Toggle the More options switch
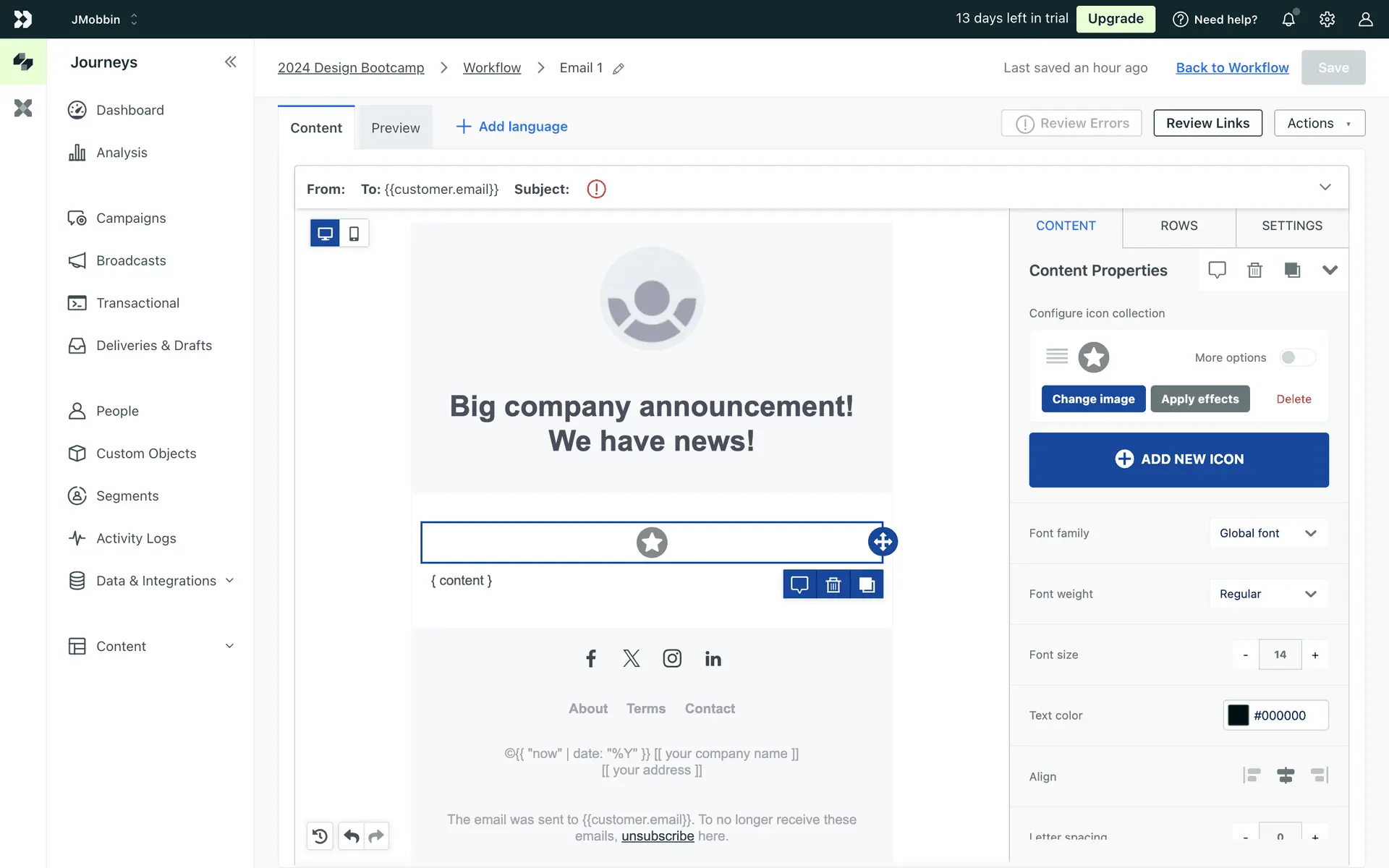The height and width of the screenshot is (868, 1389). 1297,357
